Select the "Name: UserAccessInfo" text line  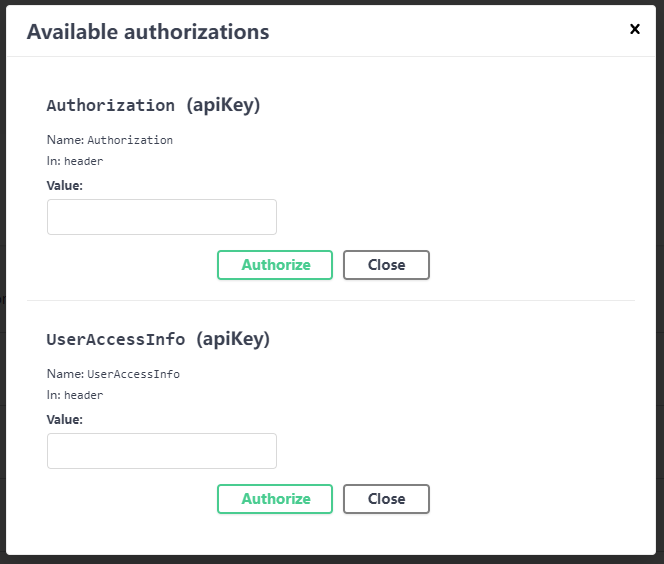pyautogui.click(x=113, y=374)
